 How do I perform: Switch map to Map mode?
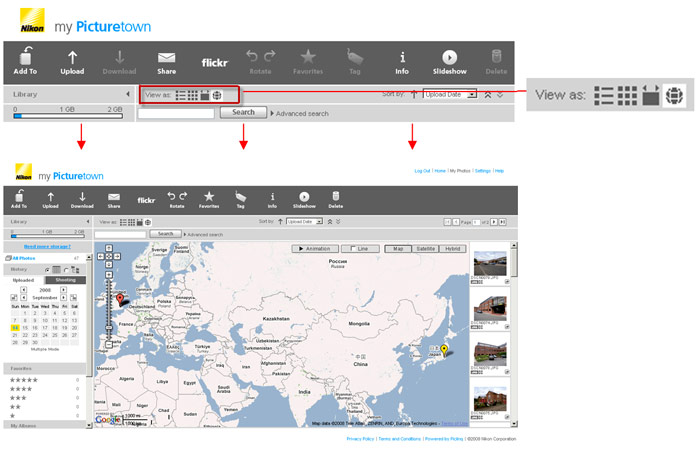click(398, 249)
